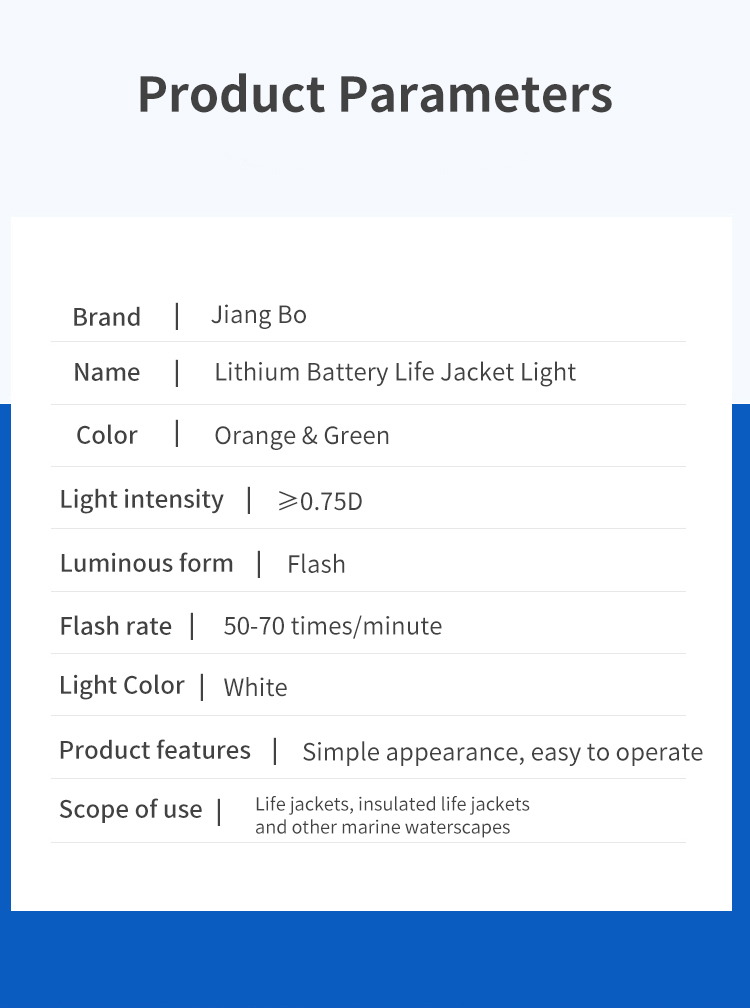The image size is (750, 1008).
Task: Select the Product features label
Action: pyautogui.click(x=155, y=750)
